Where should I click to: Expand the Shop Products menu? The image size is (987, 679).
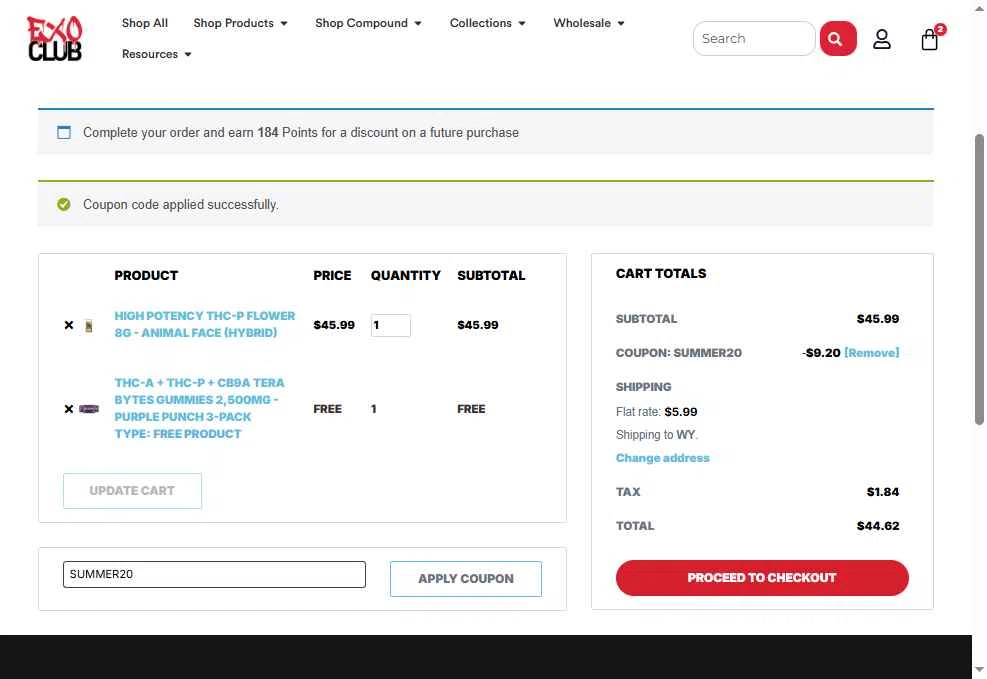pos(240,23)
